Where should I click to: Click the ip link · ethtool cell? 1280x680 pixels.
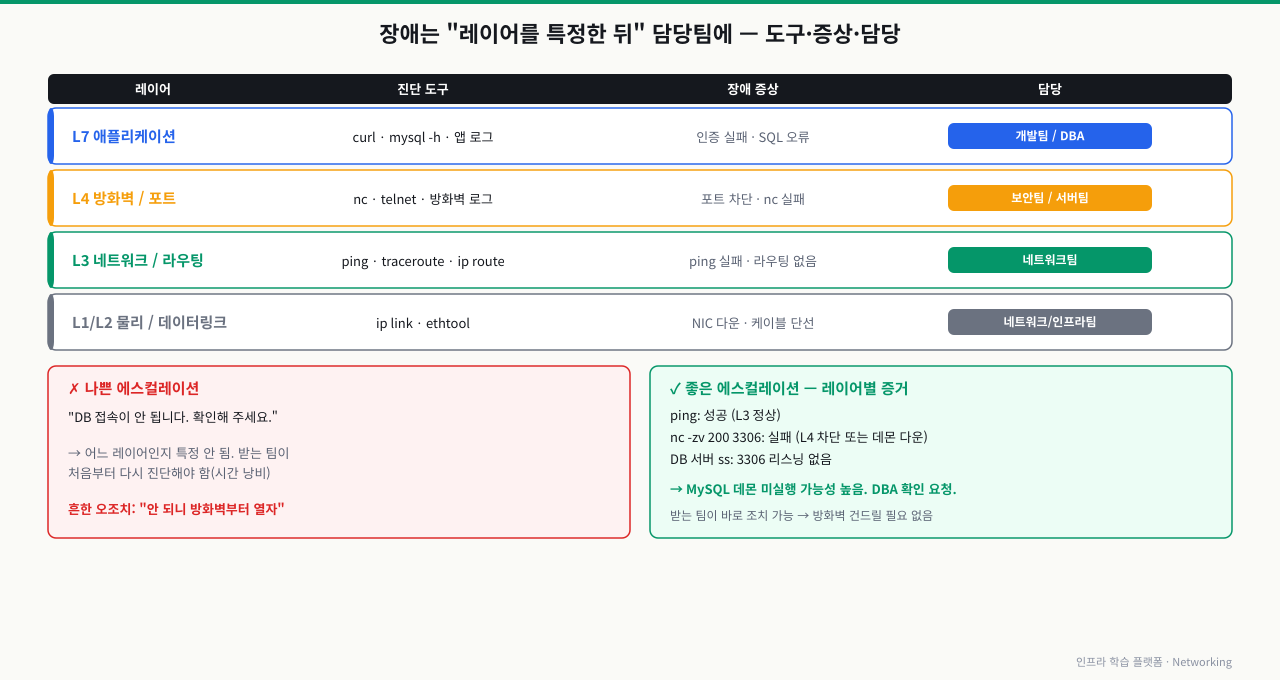(x=423, y=323)
